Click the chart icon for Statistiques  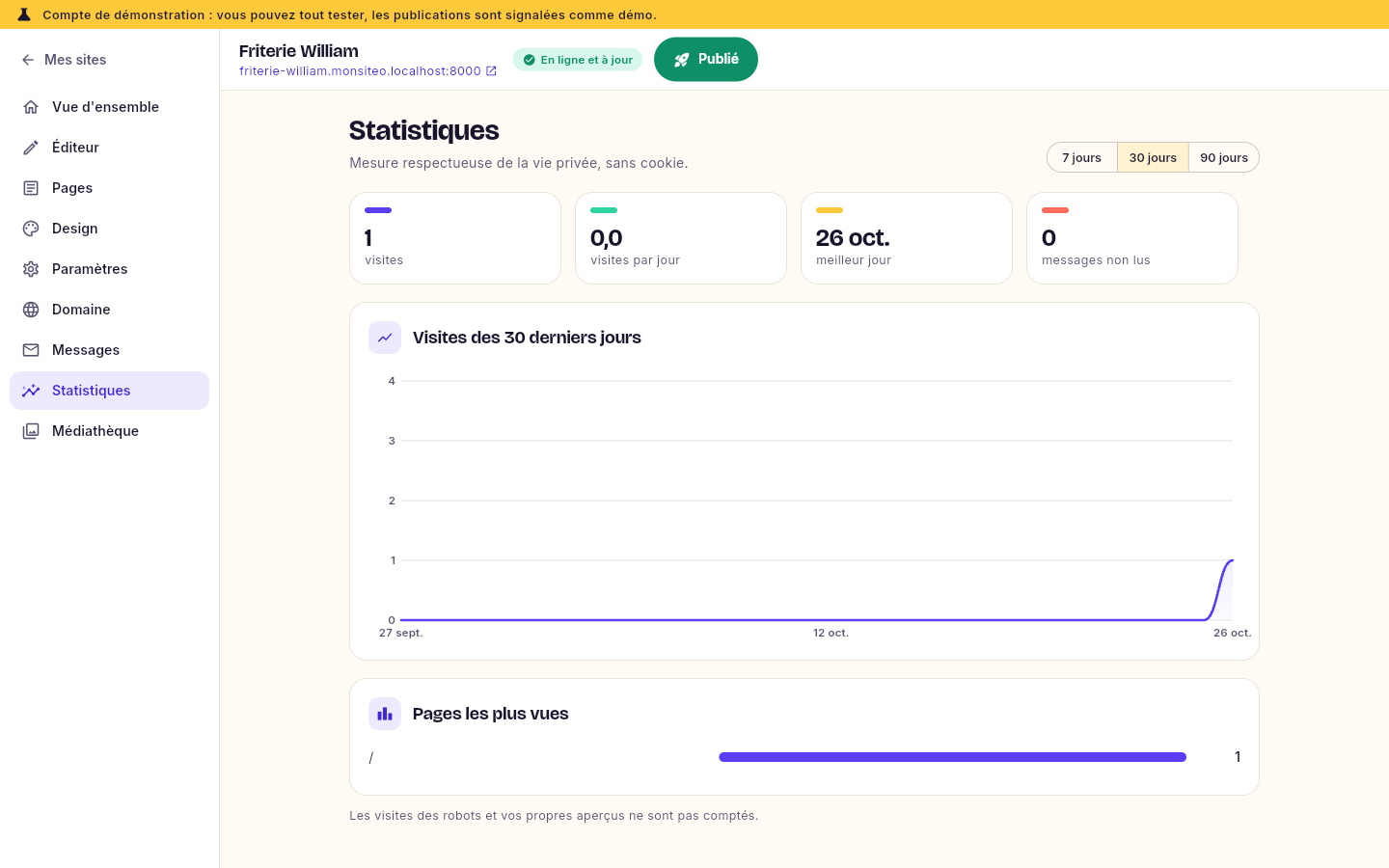tap(31, 391)
